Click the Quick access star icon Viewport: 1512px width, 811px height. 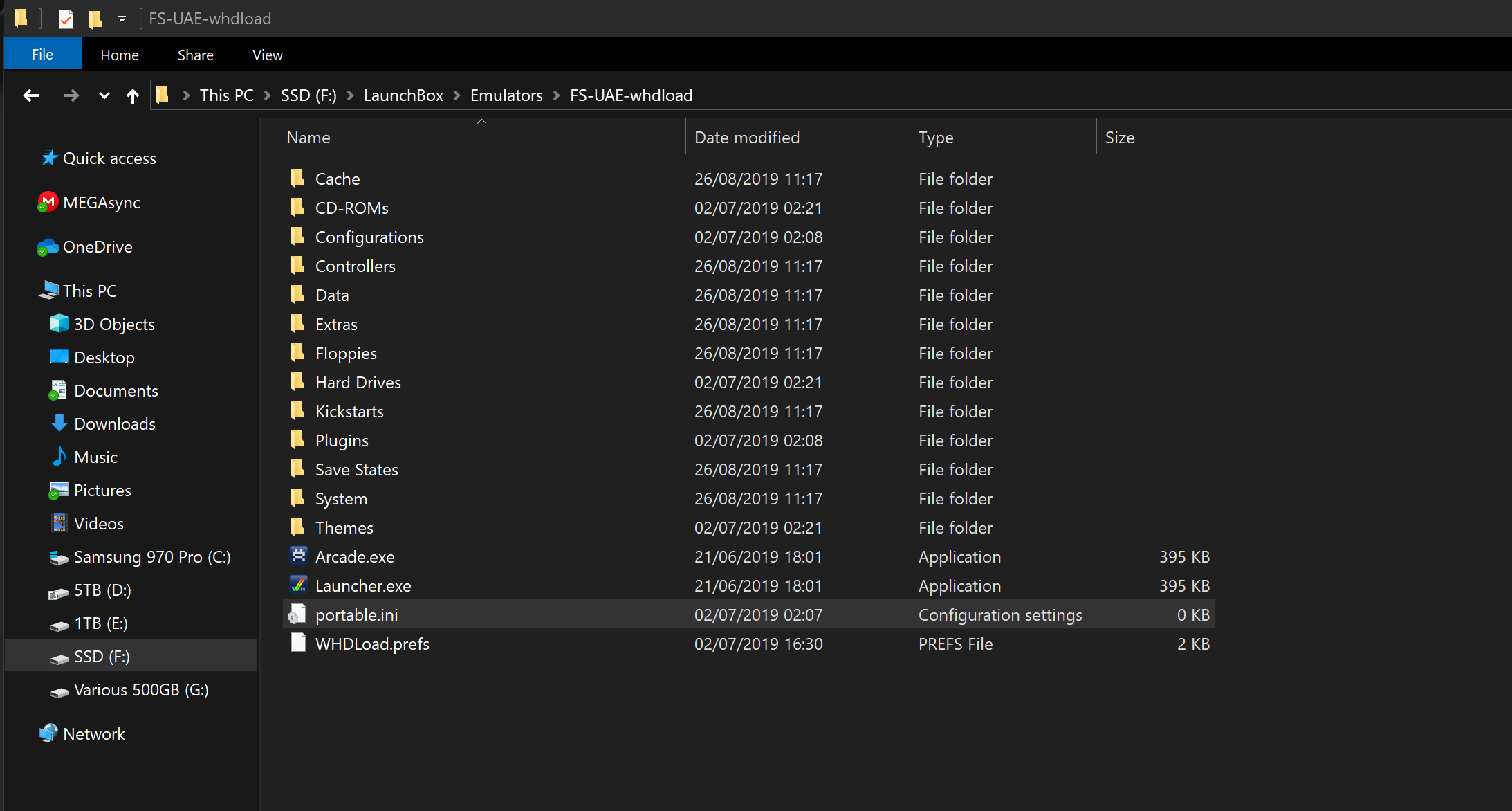(49, 158)
